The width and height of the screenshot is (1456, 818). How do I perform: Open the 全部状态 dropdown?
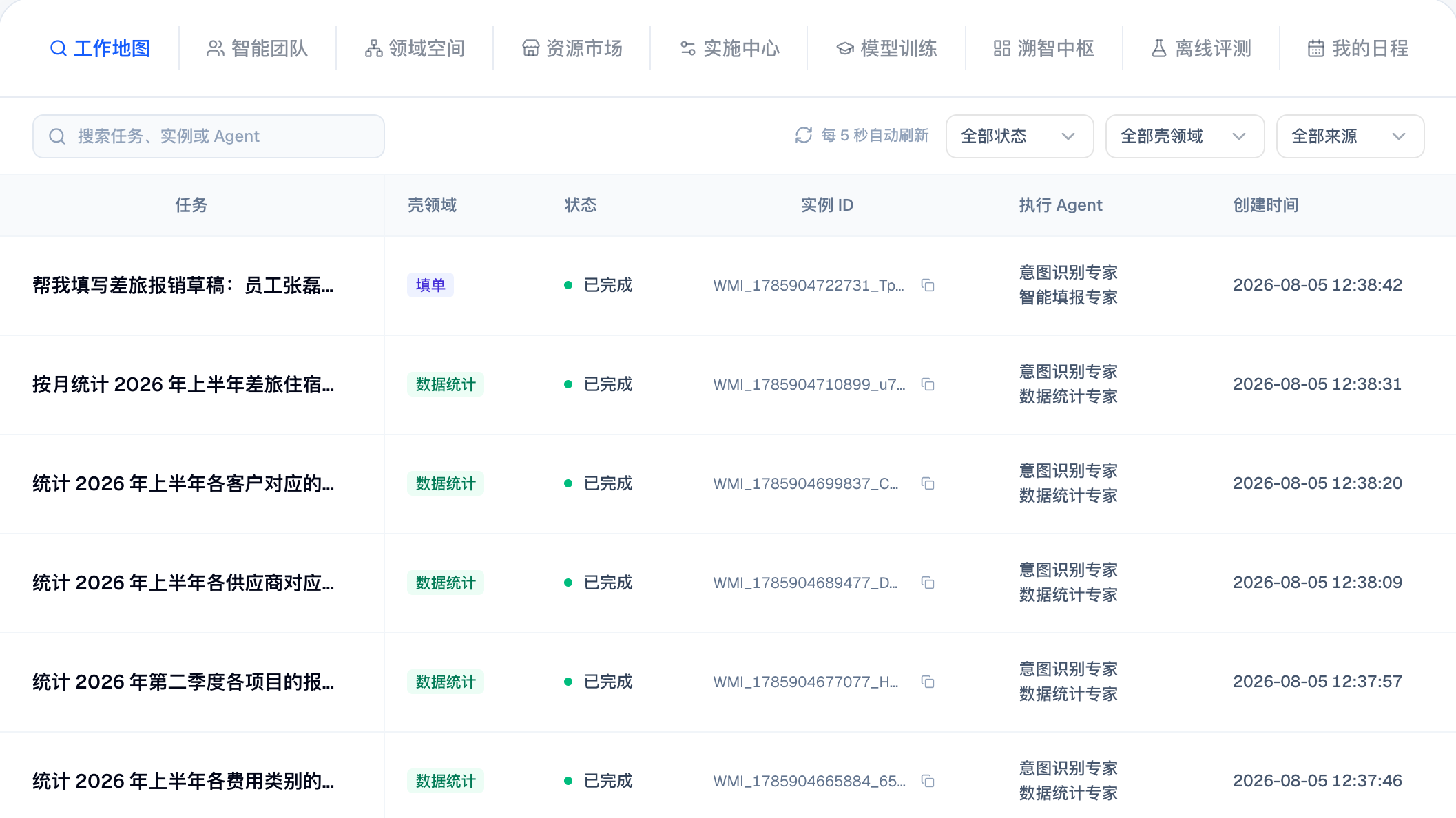[x=1019, y=136]
